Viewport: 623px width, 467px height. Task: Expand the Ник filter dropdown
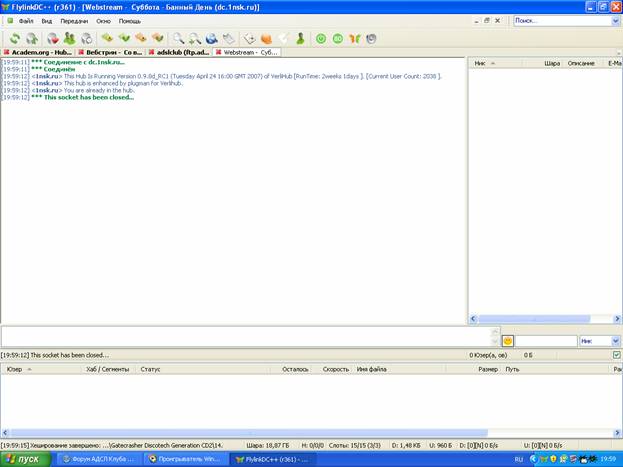coord(615,341)
